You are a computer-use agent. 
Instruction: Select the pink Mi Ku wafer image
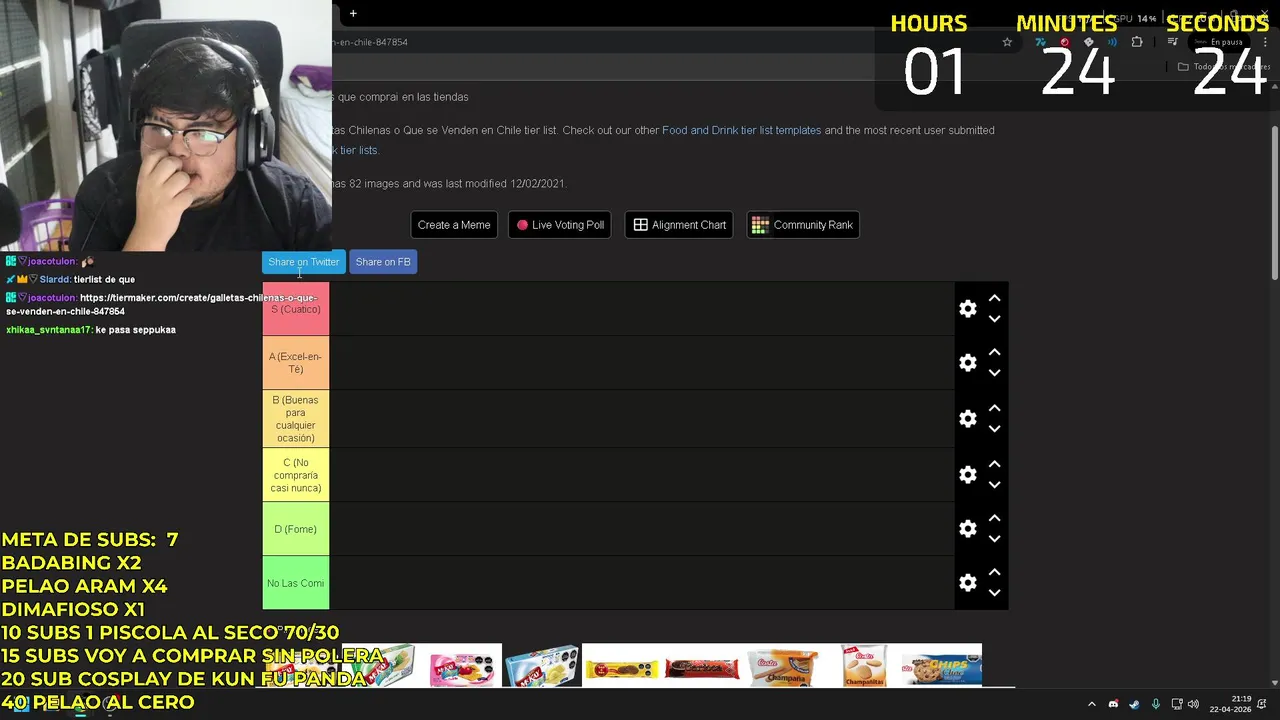click(x=461, y=666)
